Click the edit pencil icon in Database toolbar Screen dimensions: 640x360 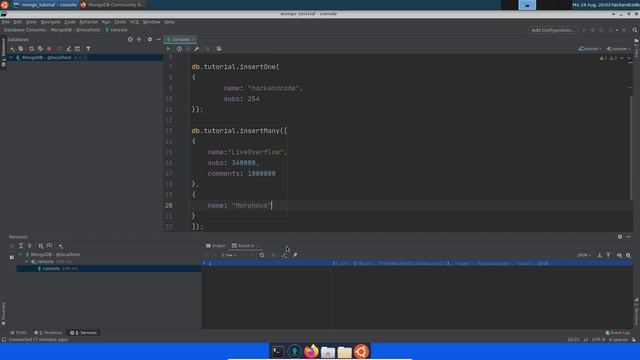[69, 49]
